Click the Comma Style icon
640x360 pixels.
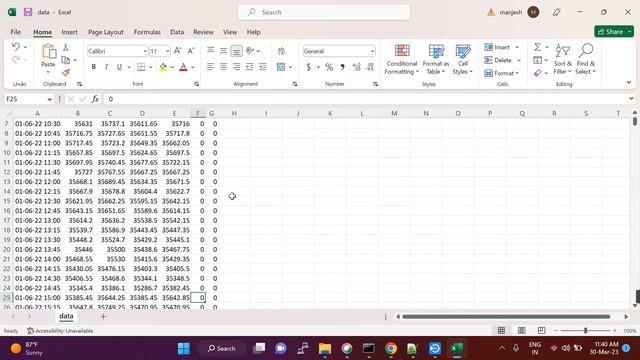(342, 67)
